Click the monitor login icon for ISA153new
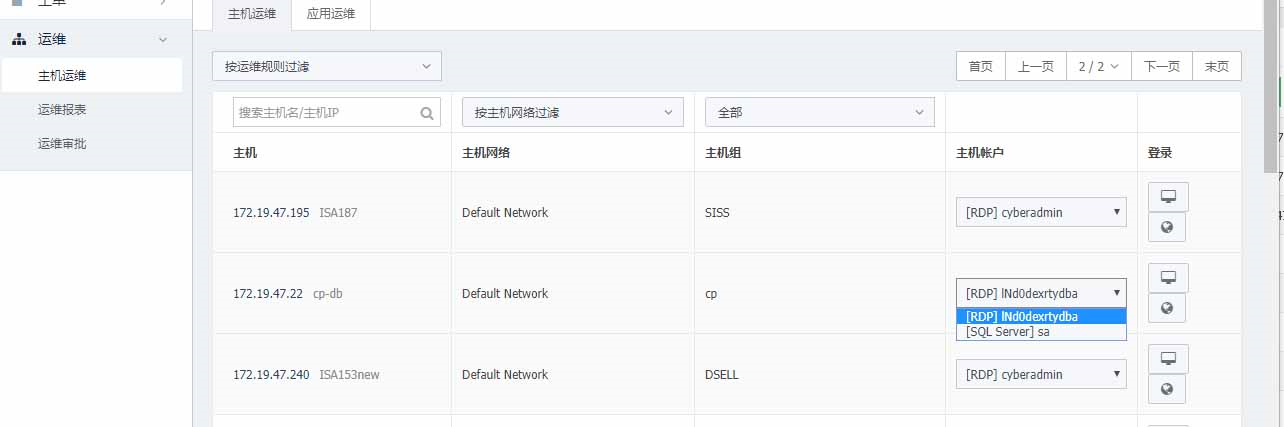The height and width of the screenshot is (427, 1284). point(1167,358)
